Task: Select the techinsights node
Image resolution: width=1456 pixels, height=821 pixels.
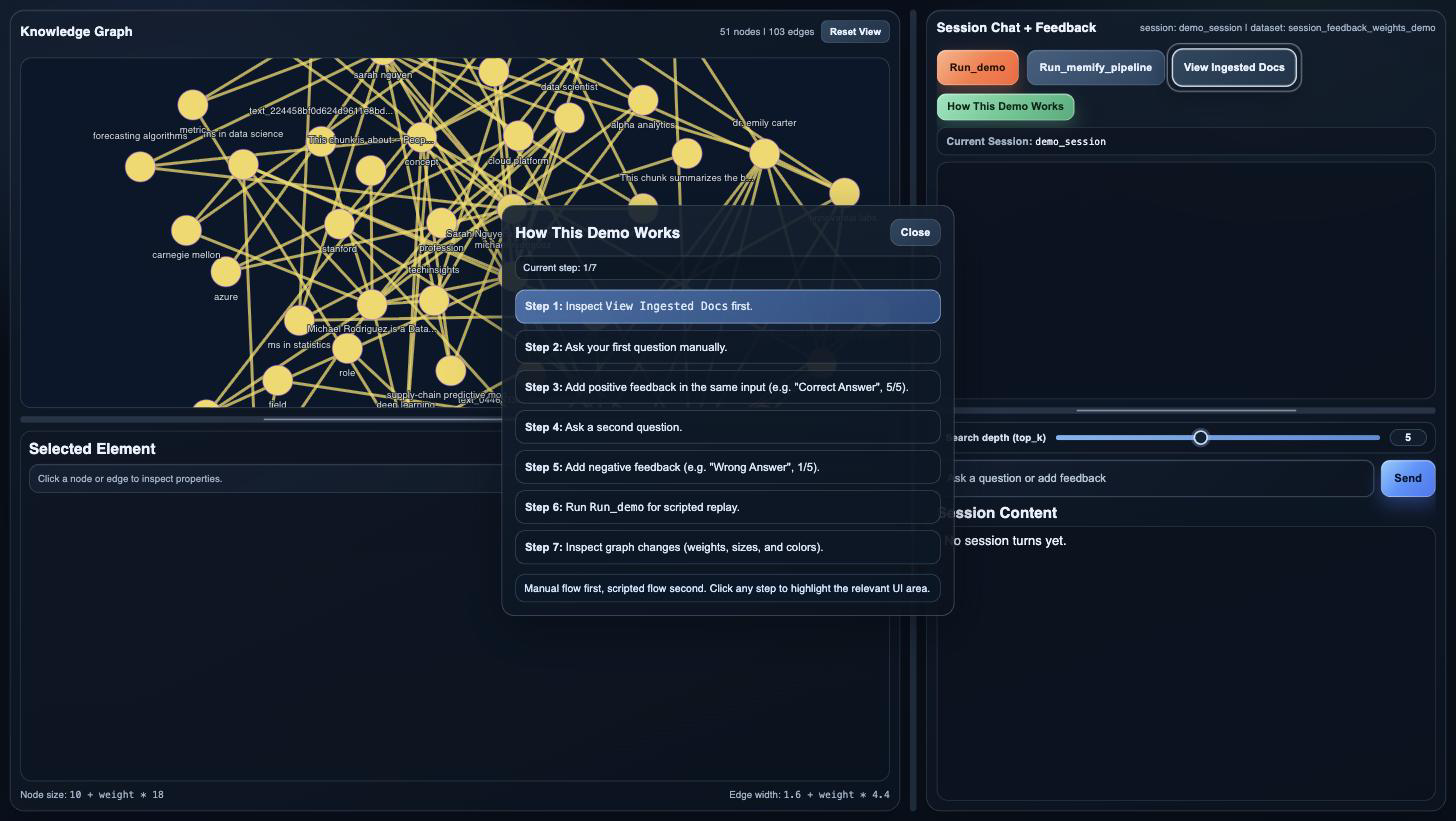Action: (434, 299)
